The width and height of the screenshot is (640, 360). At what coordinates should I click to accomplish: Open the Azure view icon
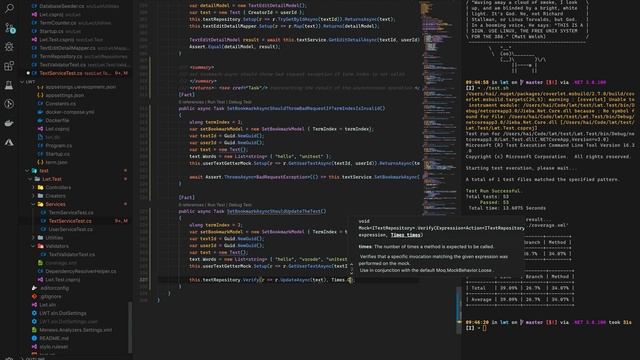[x=9, y=142]
